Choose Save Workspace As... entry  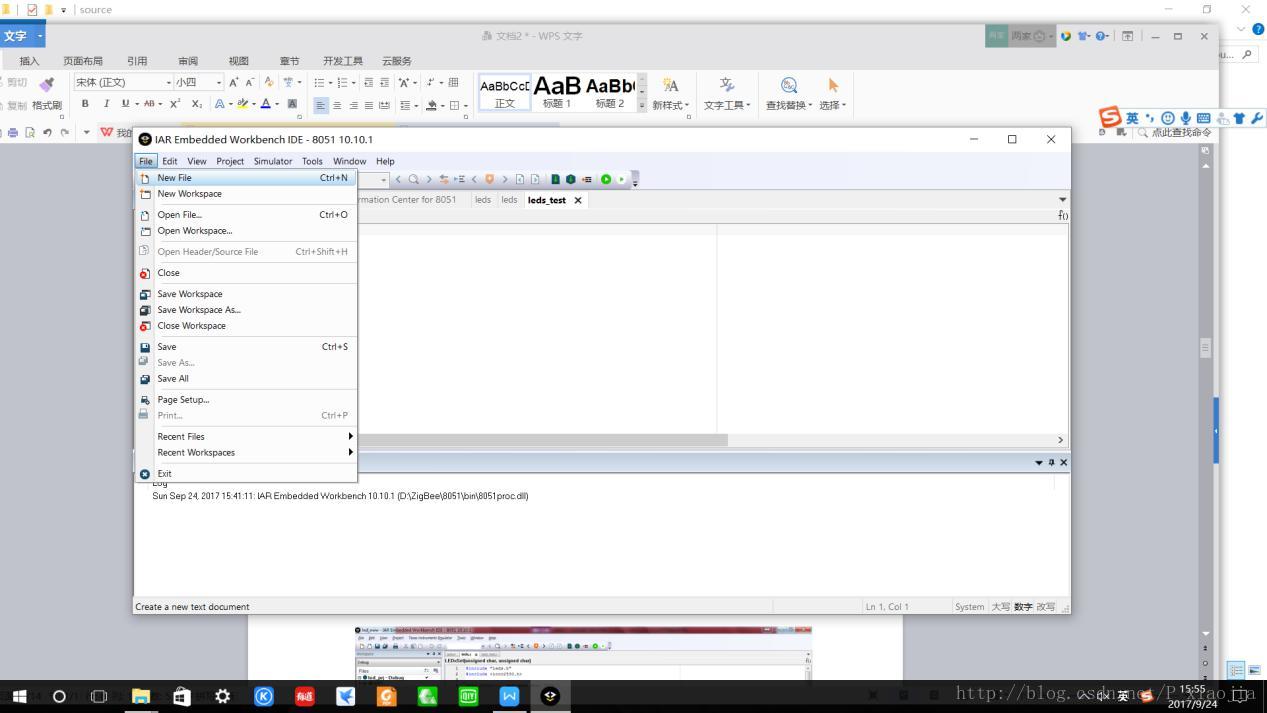[x=246, y=310]
